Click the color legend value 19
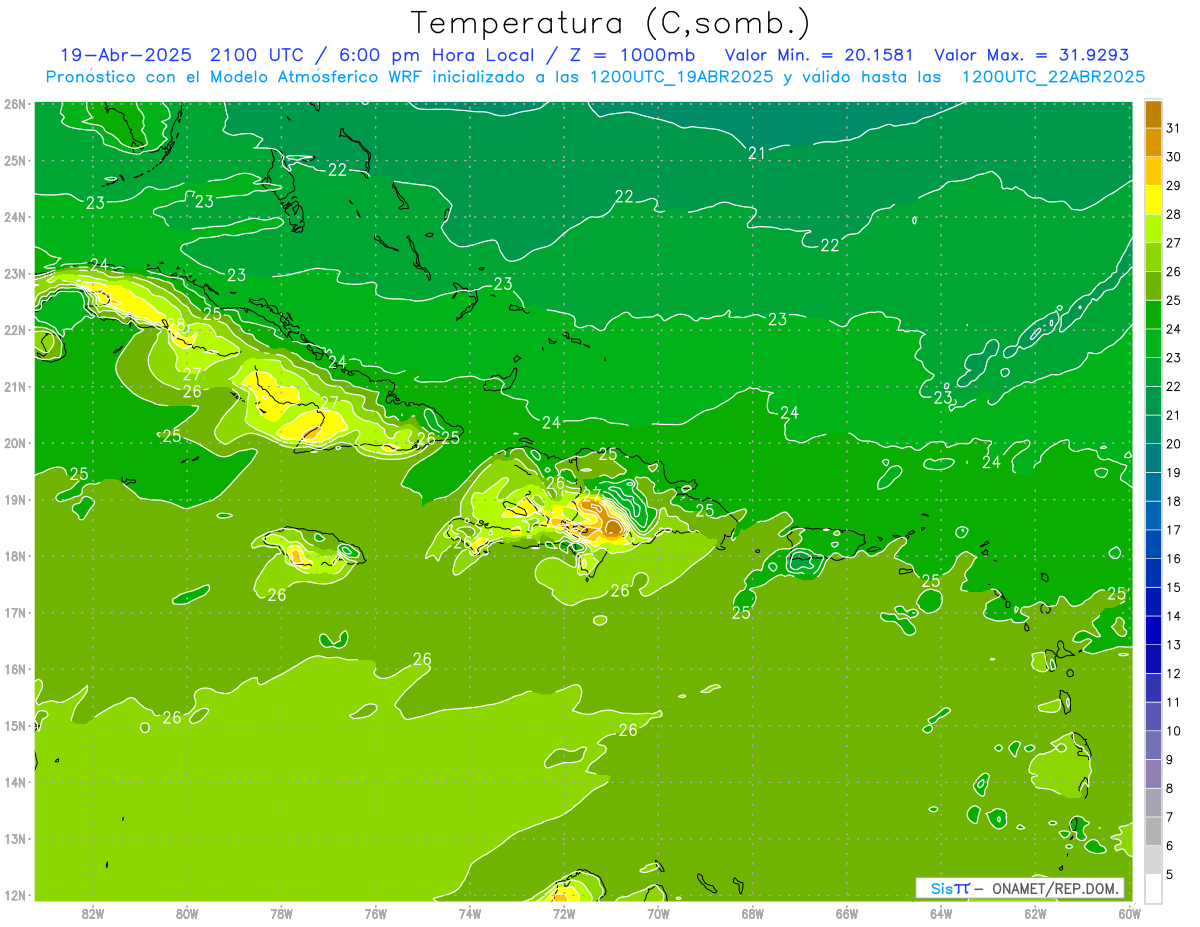 (x=1174, y=472)
